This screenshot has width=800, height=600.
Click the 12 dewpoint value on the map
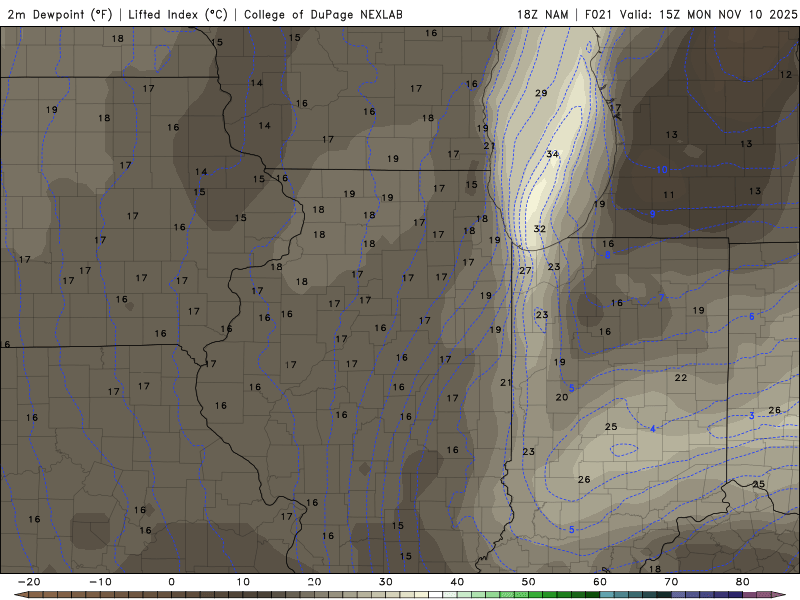[x=786, y=74]
